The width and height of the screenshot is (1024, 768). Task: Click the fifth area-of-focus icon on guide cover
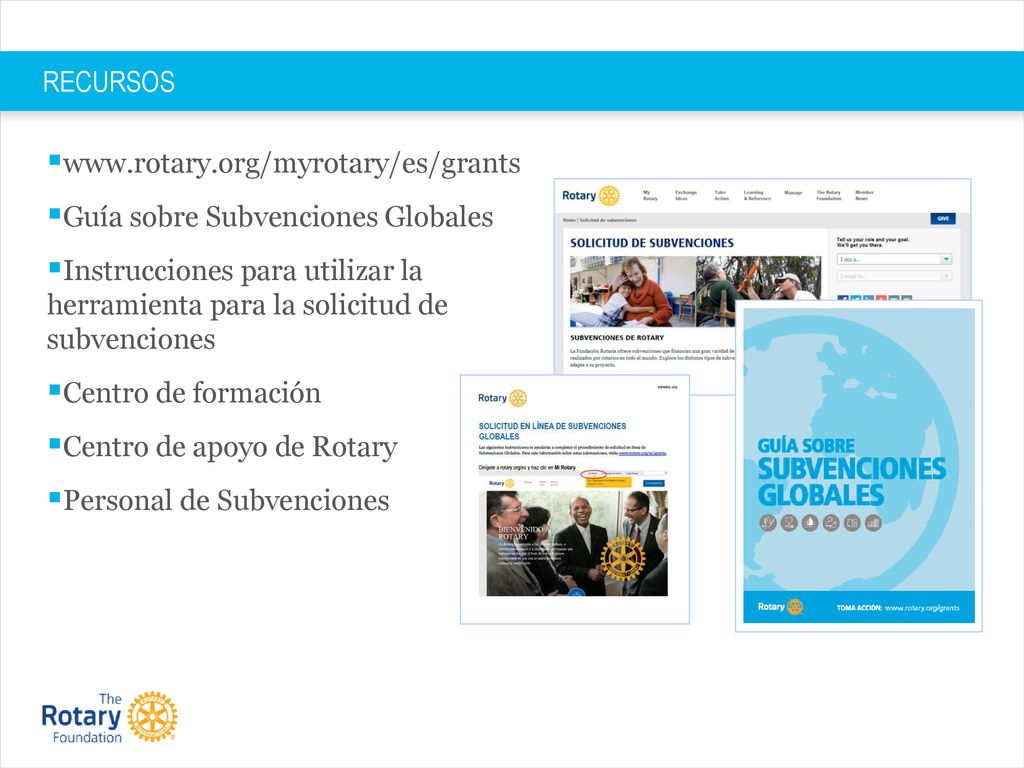click(852, 522)
